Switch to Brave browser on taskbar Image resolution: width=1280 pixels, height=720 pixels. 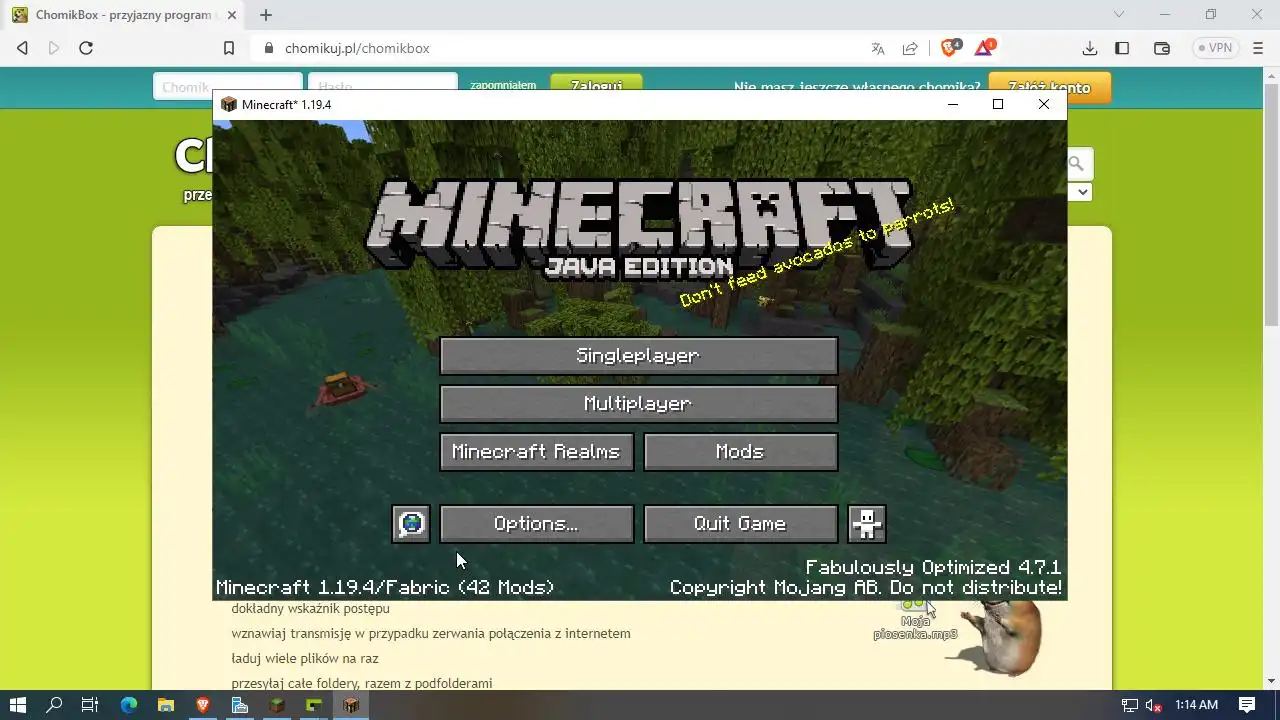[x=203, y=705]
